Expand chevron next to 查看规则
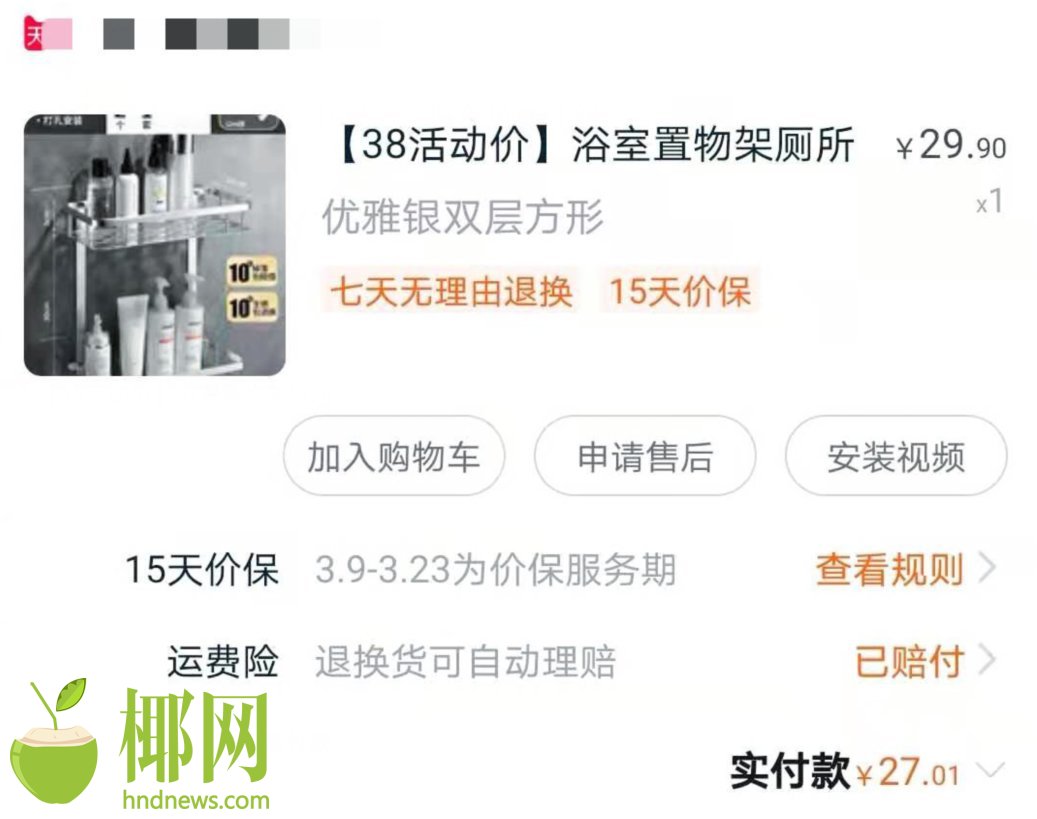Image resolution: width=1037 pixels, height=819 pixels. (x=988, y=568)
